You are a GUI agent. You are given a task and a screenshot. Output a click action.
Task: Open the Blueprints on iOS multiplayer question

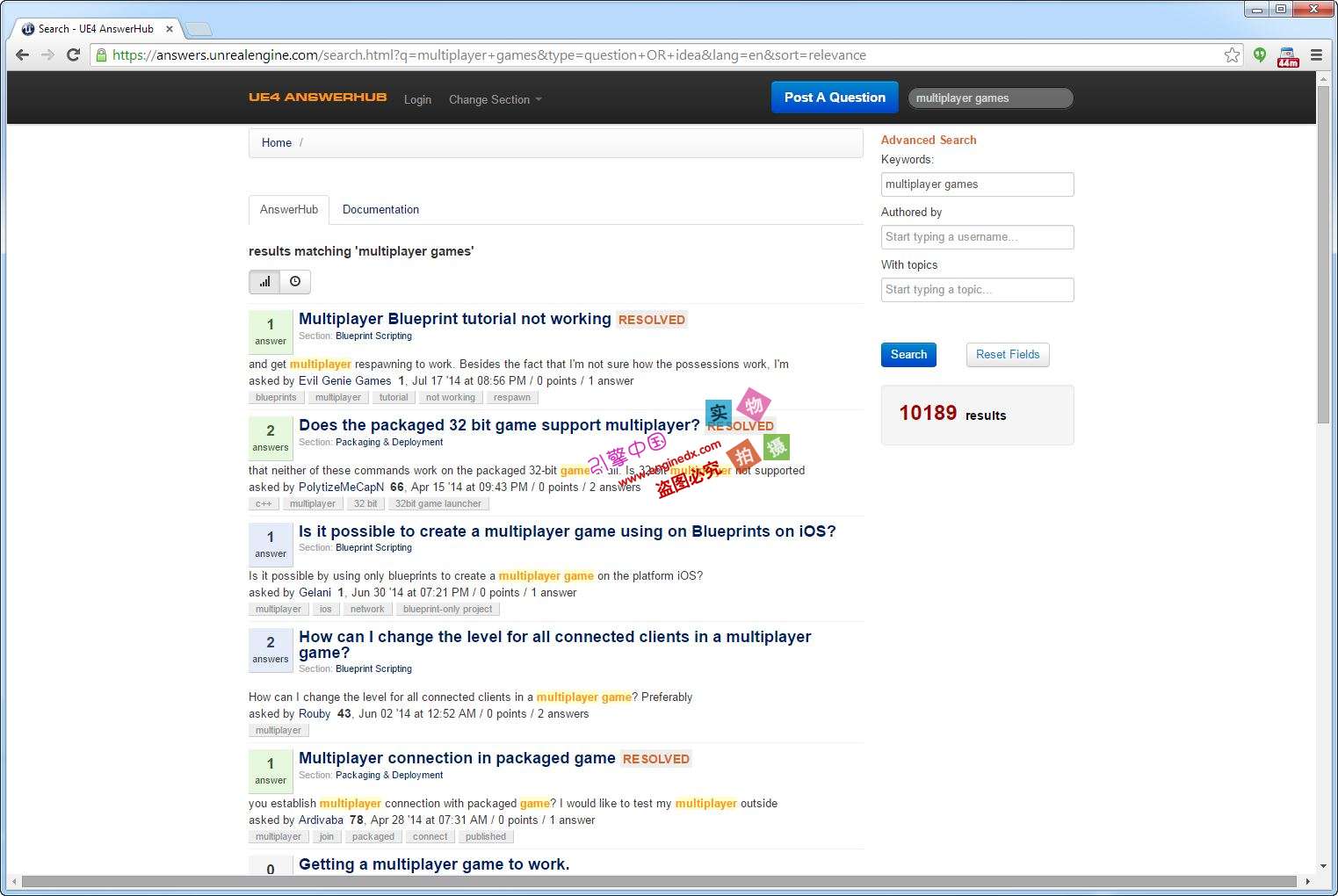(x=567, y=531)
